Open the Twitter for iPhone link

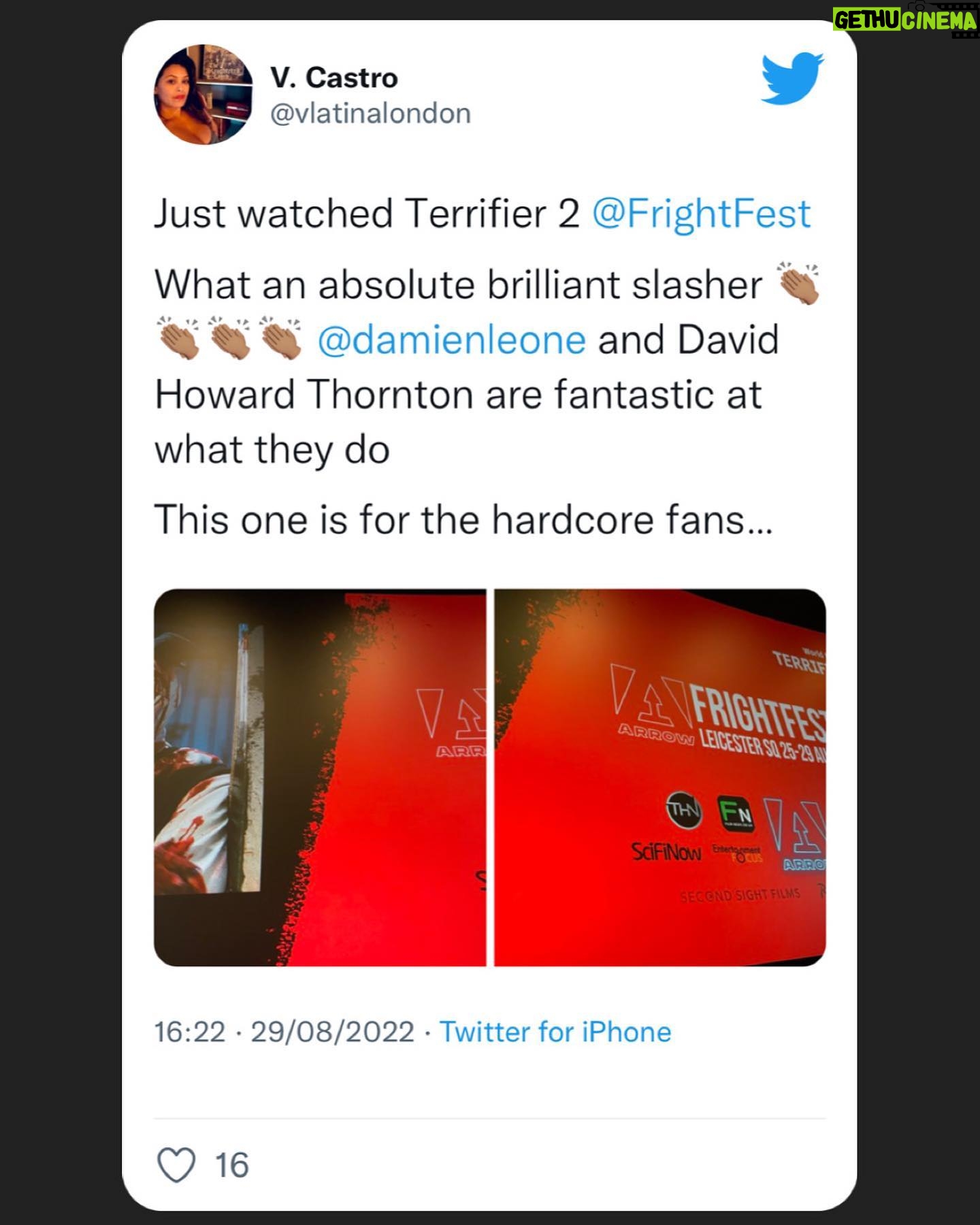tap(555, 1032)
